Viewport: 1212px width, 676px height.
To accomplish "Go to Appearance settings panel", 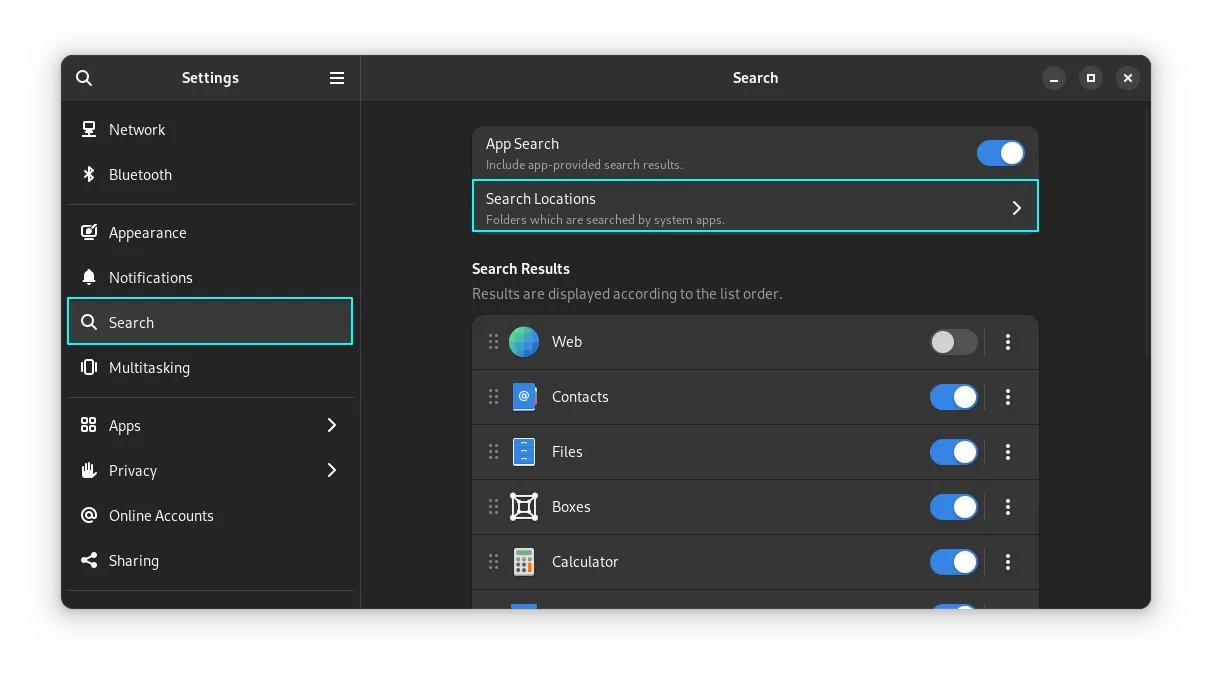I will tap(147, 233).
